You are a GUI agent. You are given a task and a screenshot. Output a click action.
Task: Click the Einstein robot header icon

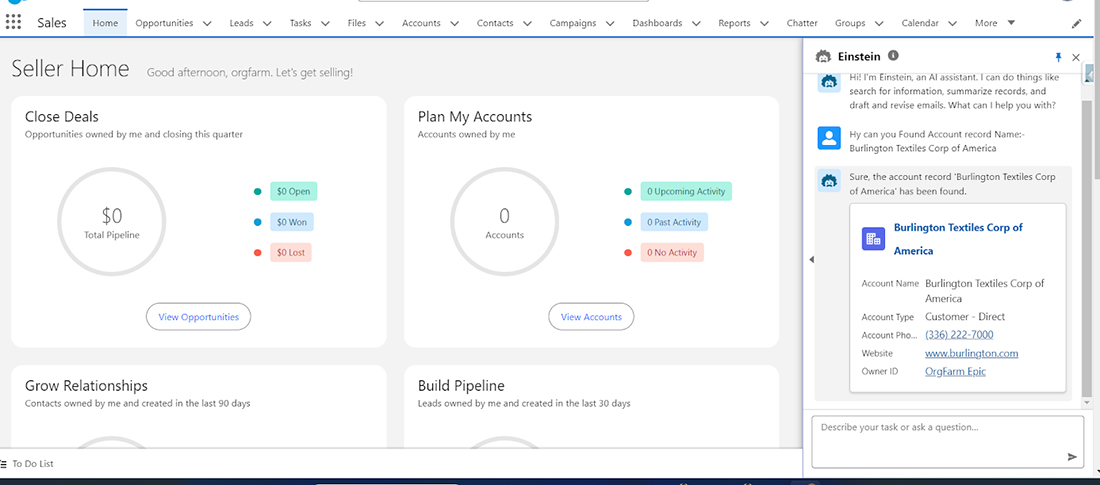pyautogui.click(x=822, y=56)
